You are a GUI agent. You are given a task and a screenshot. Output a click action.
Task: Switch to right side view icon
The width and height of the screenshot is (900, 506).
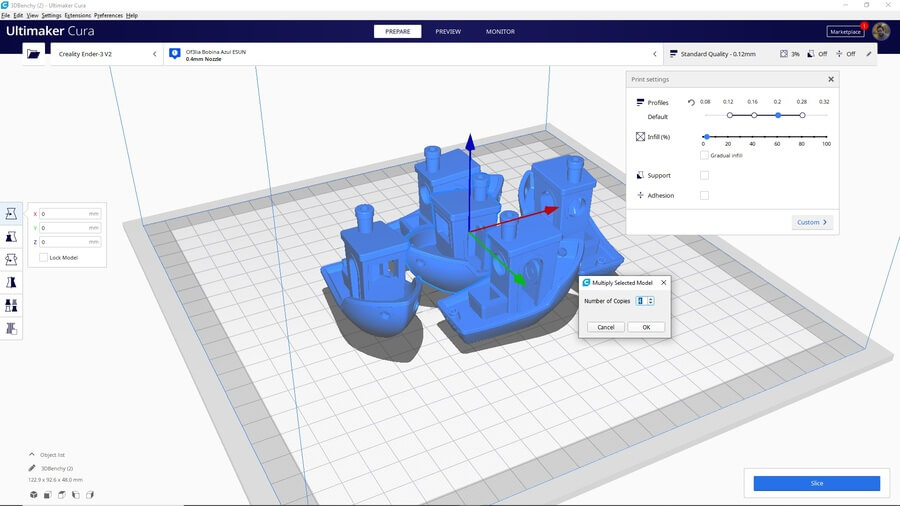tap(90, 495)
